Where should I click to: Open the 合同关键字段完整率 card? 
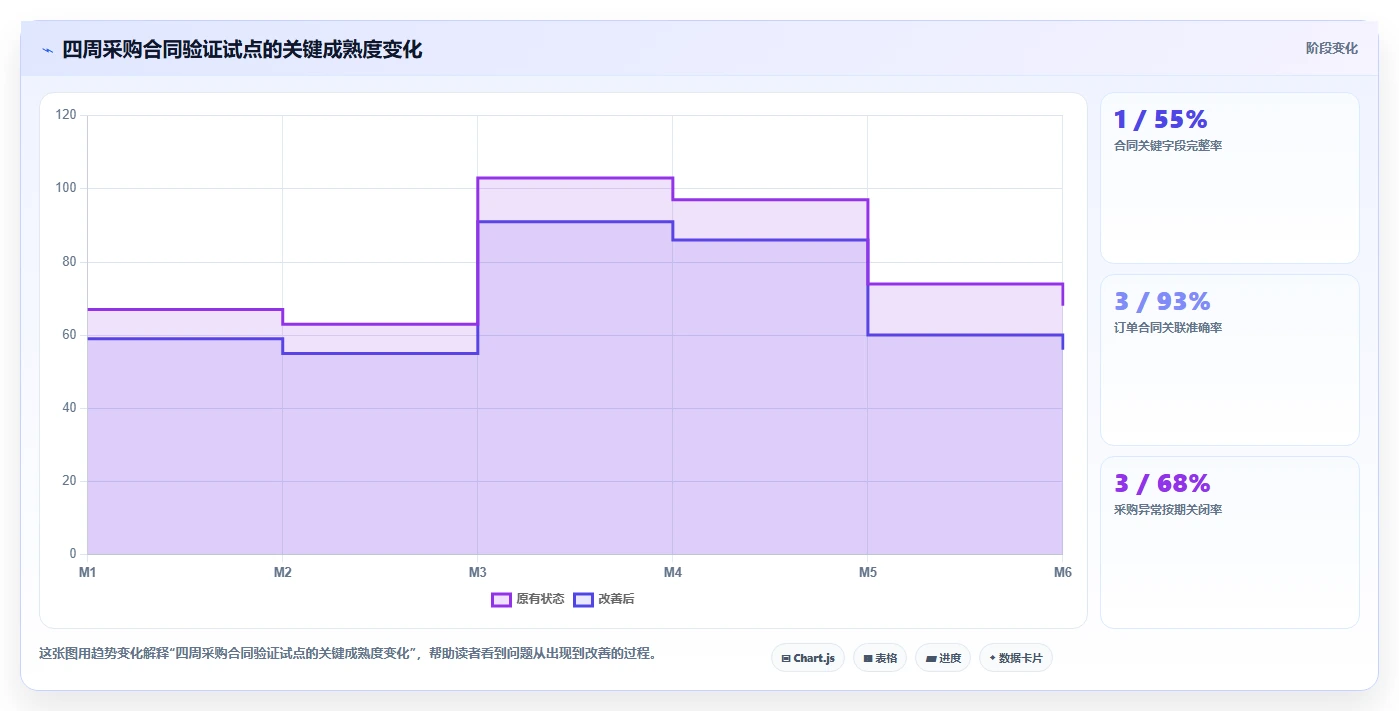click(1230, 178)
